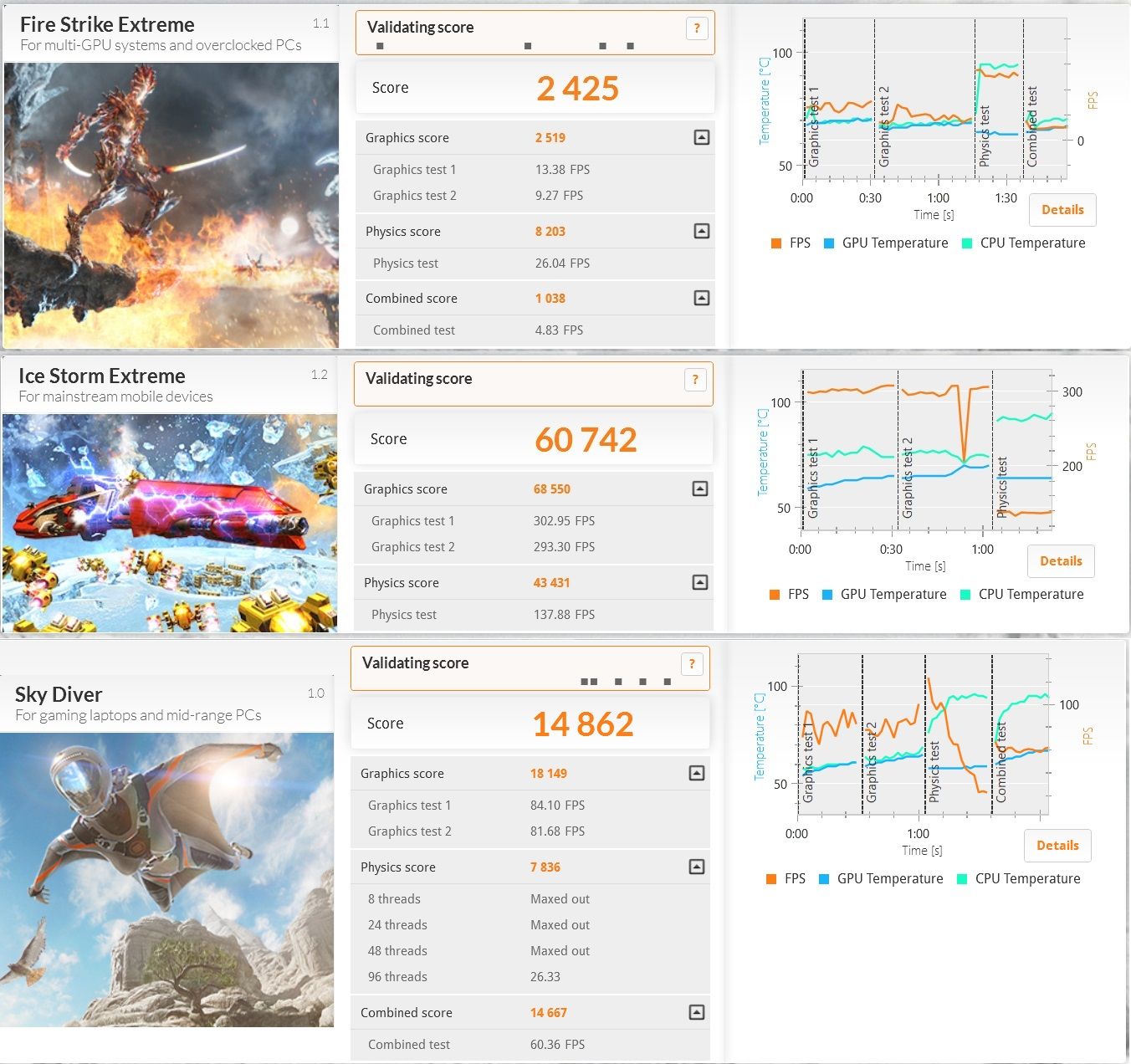Collapse Fire Strike Extreme Combined score section
The width and height of the screenshot is (1131, 1064).
point(702,299)
